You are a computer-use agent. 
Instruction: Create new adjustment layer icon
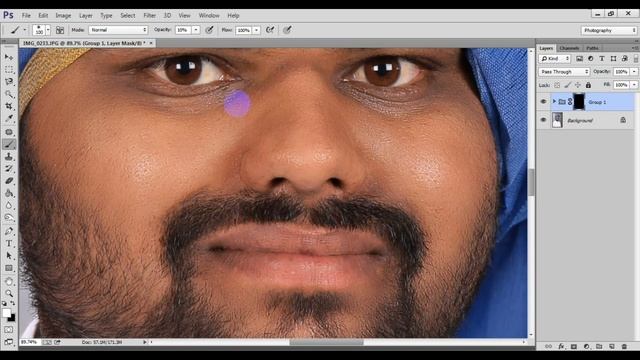click(x=587, y=346)
